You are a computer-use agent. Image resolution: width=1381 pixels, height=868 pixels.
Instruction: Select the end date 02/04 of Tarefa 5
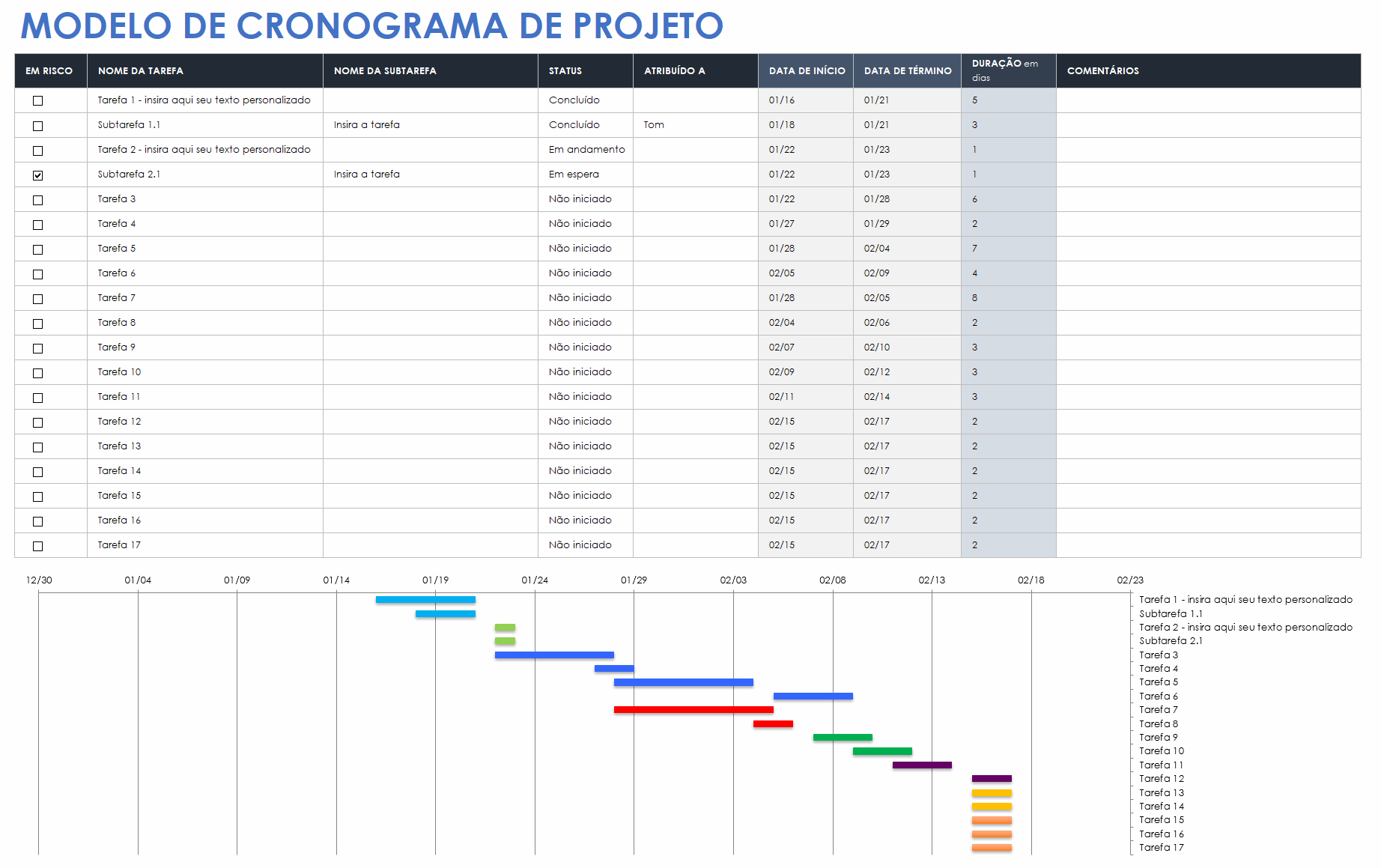[908, 249]
